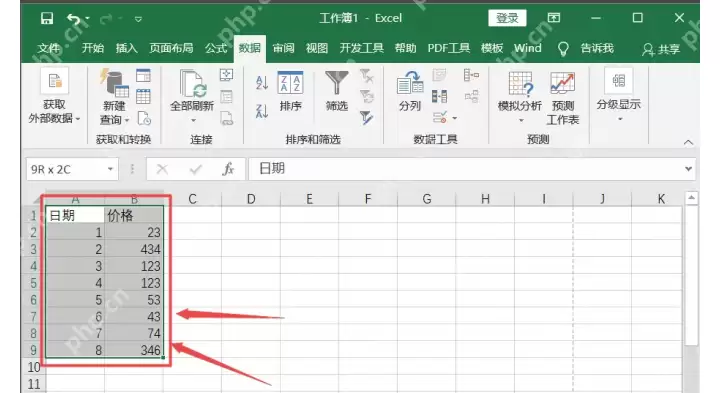
Task: Collapse the ribbon with the chevron
Action: (688, 142)
